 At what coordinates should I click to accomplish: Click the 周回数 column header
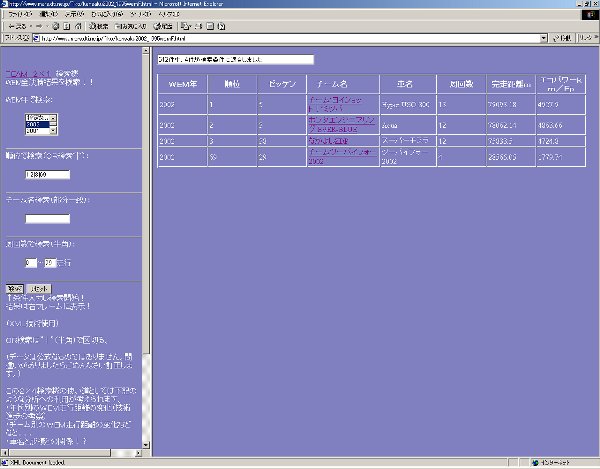tap(461, 84)
